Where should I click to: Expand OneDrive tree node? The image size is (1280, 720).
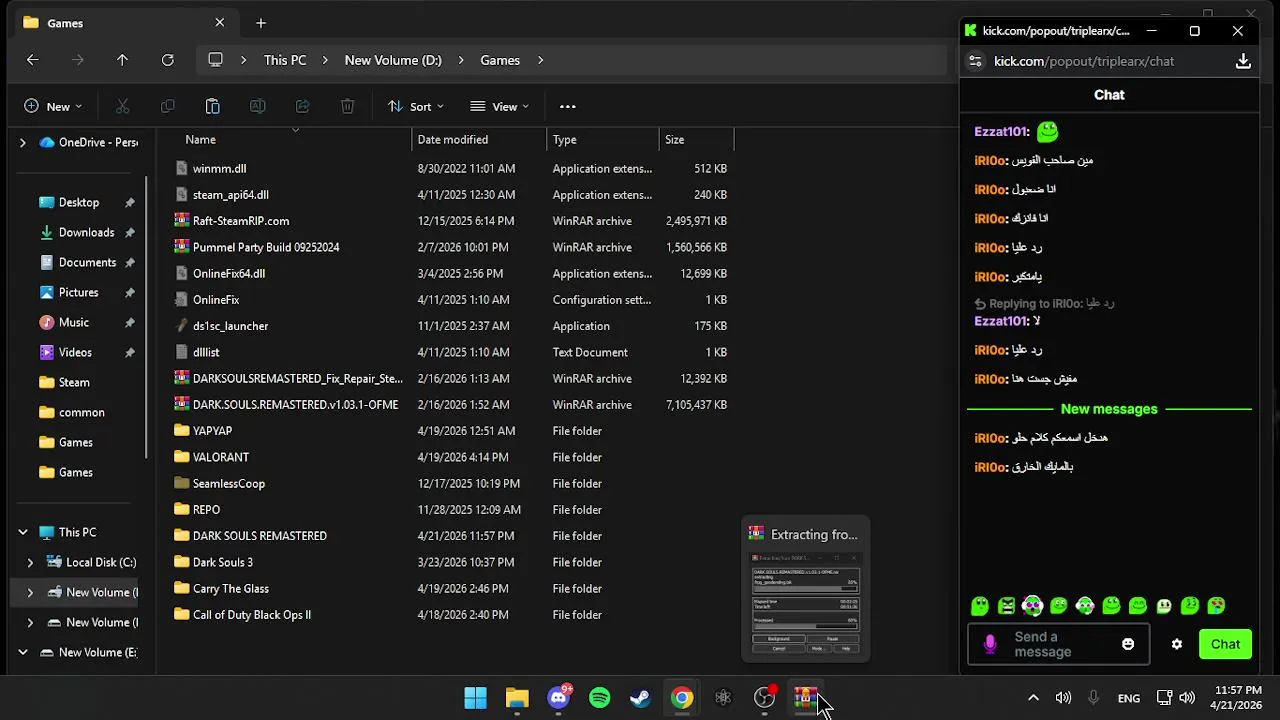22,142
